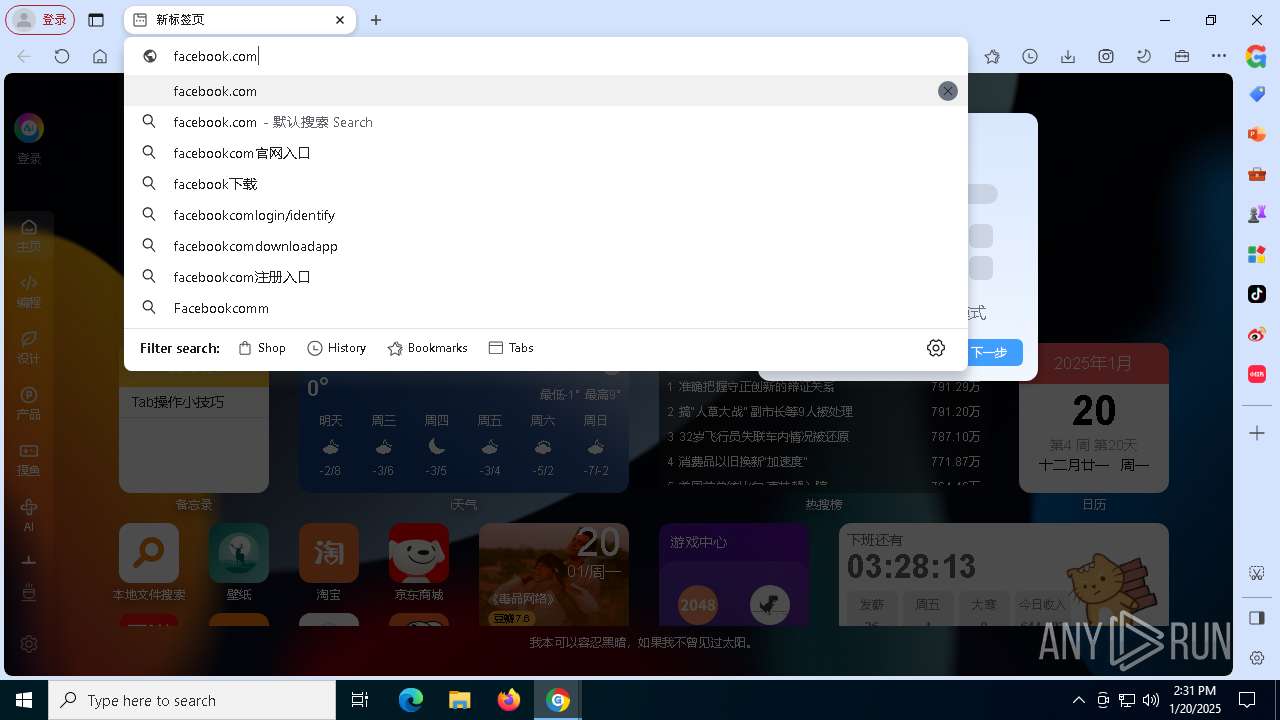Open the 设计 item in left navigation

click(29, 347)
